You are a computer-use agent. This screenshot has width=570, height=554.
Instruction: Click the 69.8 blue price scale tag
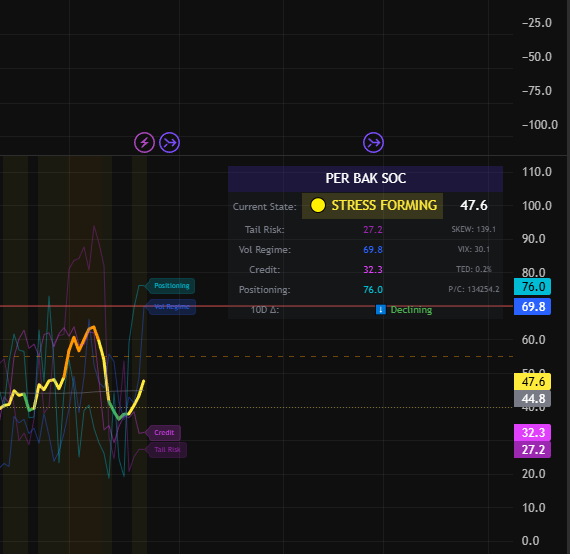532,306
